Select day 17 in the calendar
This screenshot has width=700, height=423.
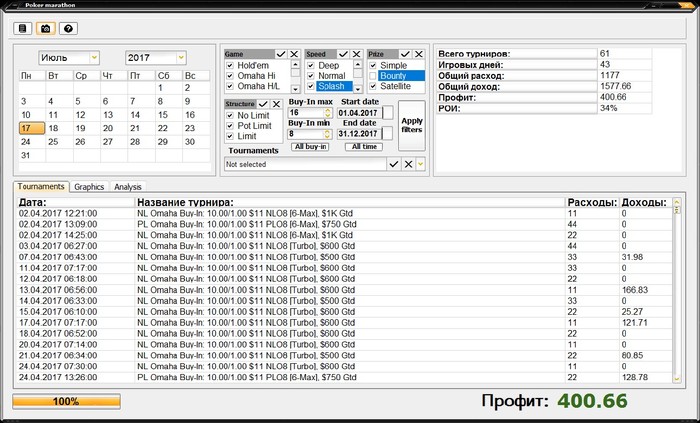click(32, 128)
